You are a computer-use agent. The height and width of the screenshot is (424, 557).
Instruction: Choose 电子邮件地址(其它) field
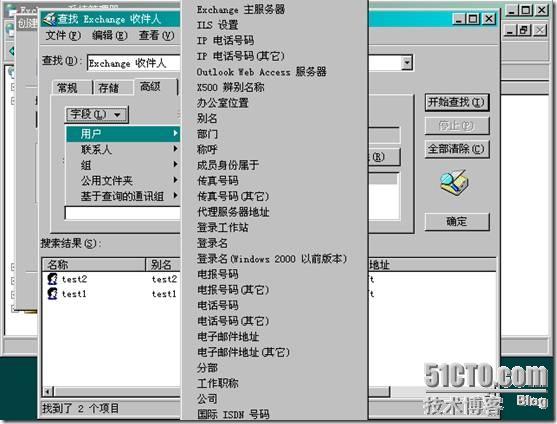click(x=275, y=352)
